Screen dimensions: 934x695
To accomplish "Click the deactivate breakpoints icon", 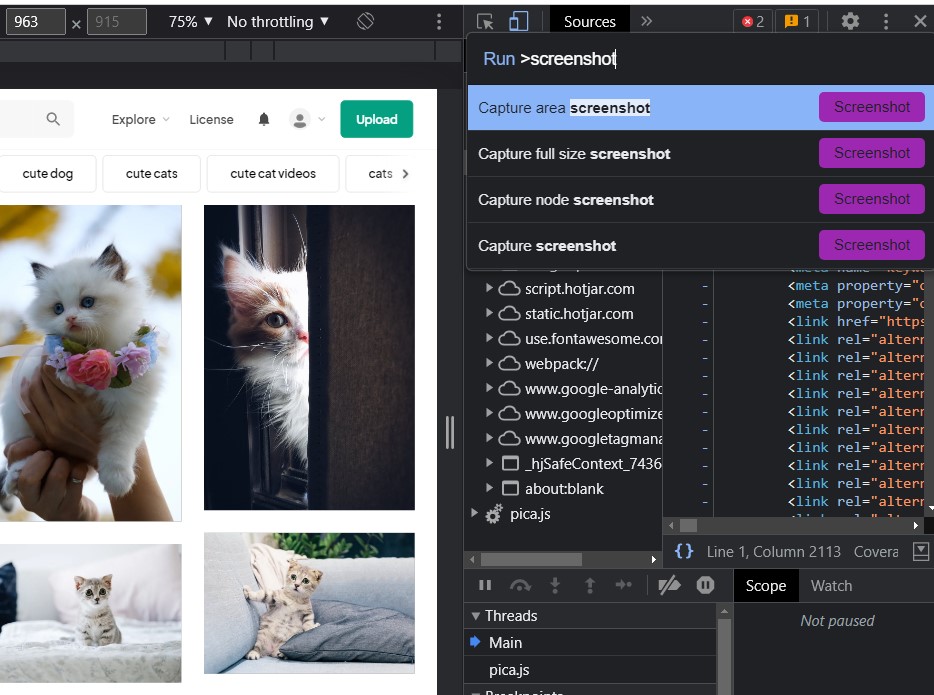I will click(671, 585).
